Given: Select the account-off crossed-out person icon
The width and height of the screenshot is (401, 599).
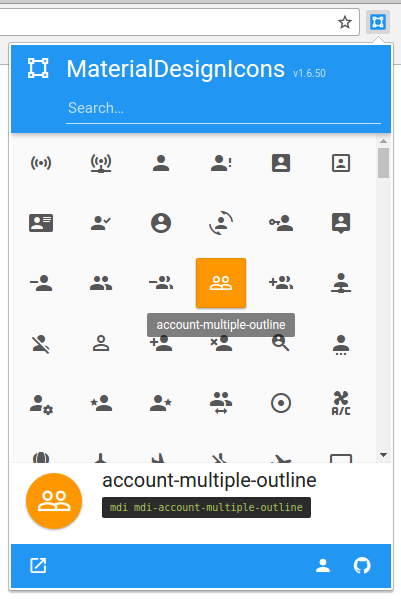Looking at the screenshot, I should click(41, 344).
